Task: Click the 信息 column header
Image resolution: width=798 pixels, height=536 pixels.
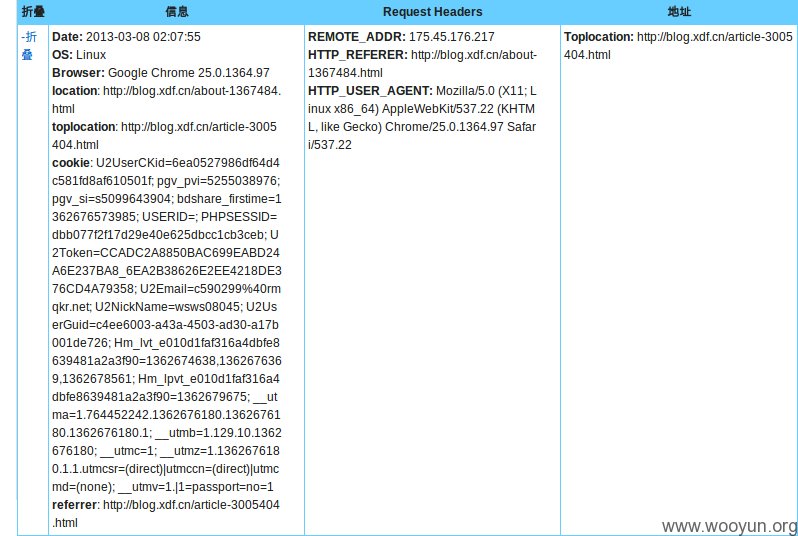Action: point(177,11)
